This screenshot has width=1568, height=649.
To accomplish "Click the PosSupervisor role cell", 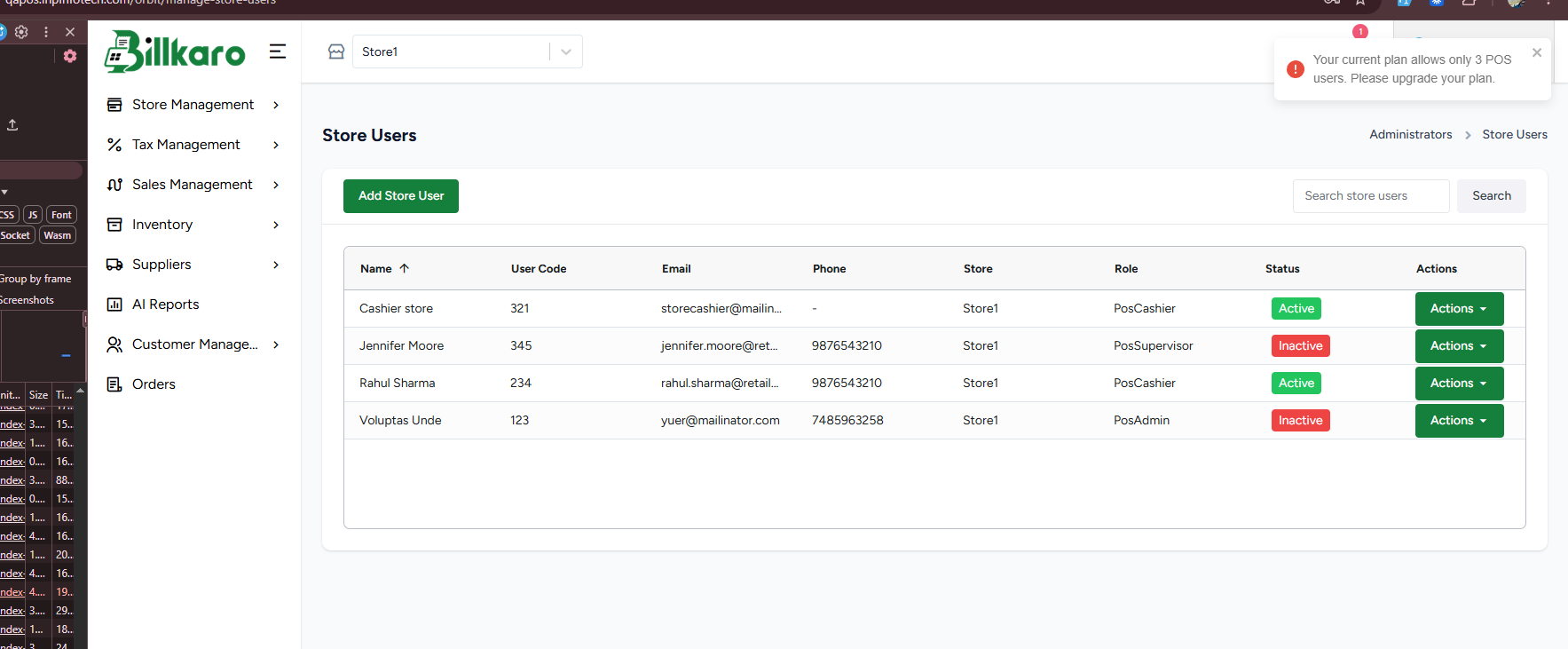I will point(1154,346).
